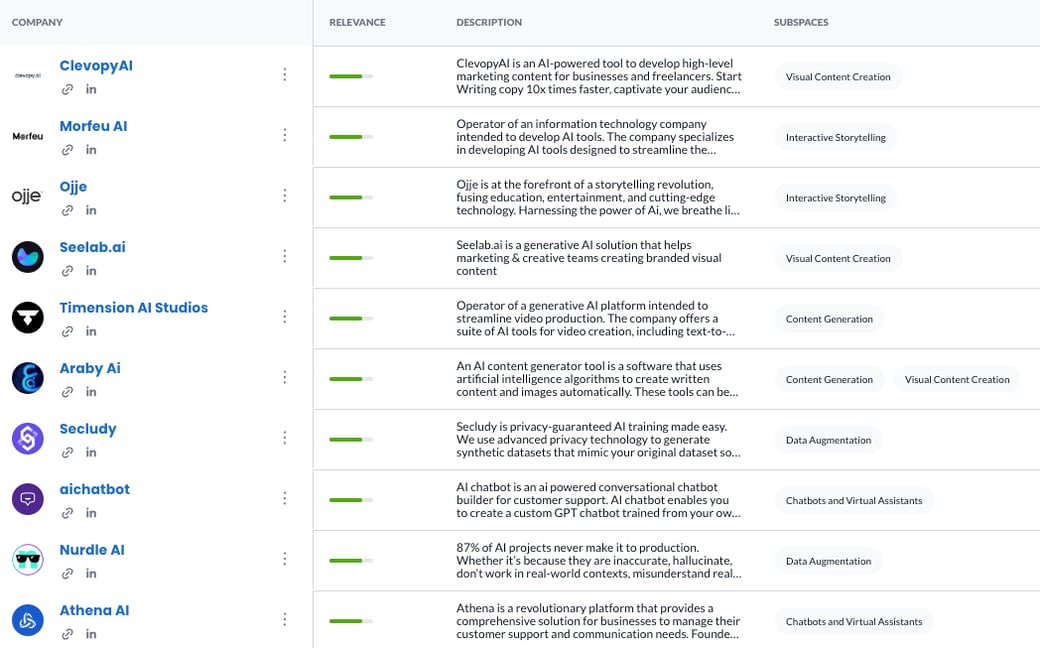Select Visual Content Creation tag on Araby Ai
Viewport: 1040px width, 648px height.
956,379
